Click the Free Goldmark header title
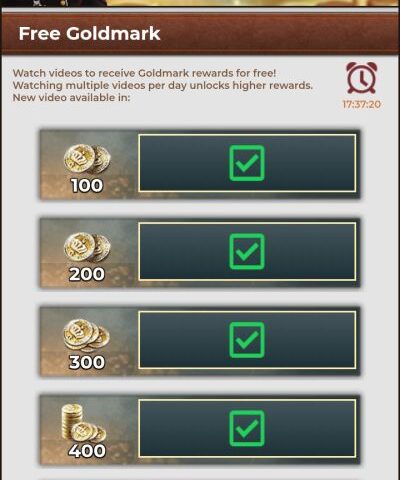Screen dimensions: 400x480 [x=89, y=34]
